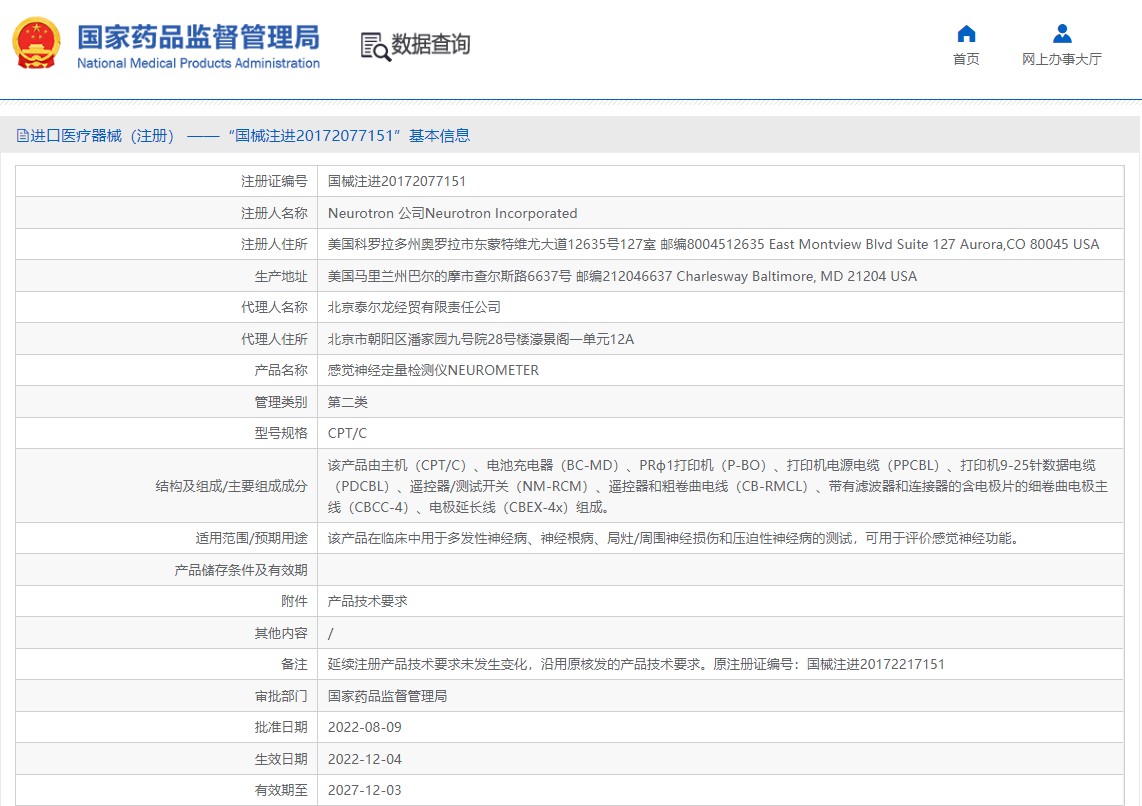Click the 生产地址 row label

pos(281,277)
